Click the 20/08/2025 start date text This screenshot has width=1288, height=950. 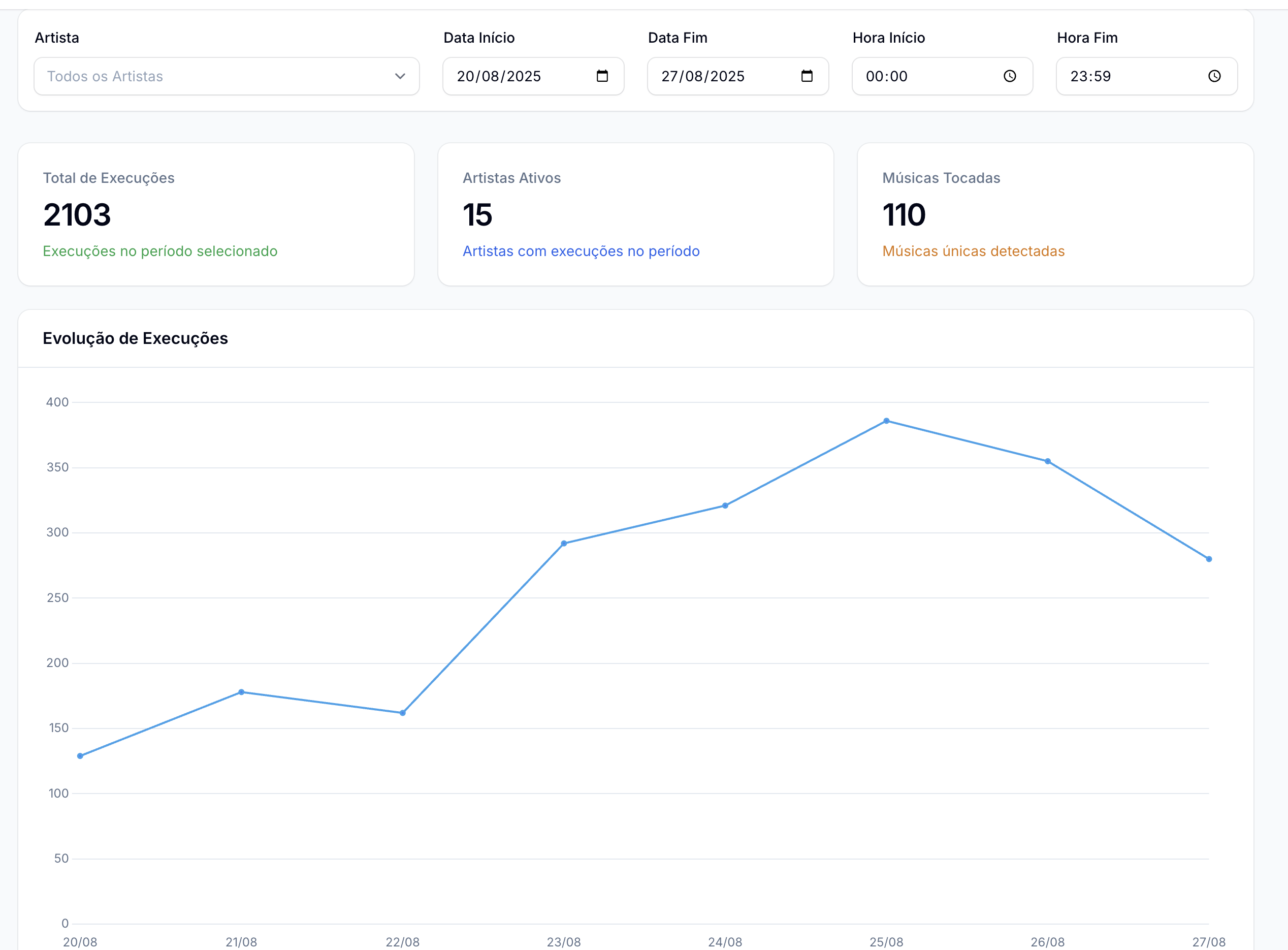[498, 76]
